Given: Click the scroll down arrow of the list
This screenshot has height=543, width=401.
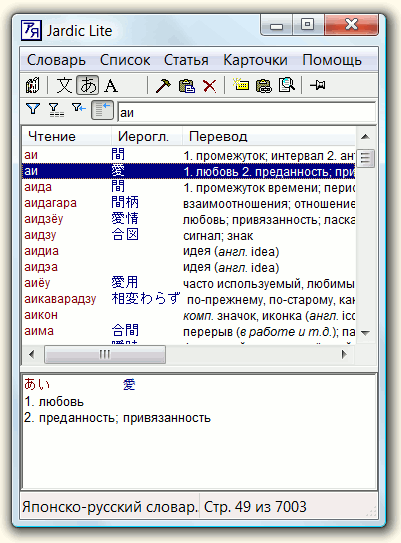Looking at the screenshot, I should tap(365, 333).
